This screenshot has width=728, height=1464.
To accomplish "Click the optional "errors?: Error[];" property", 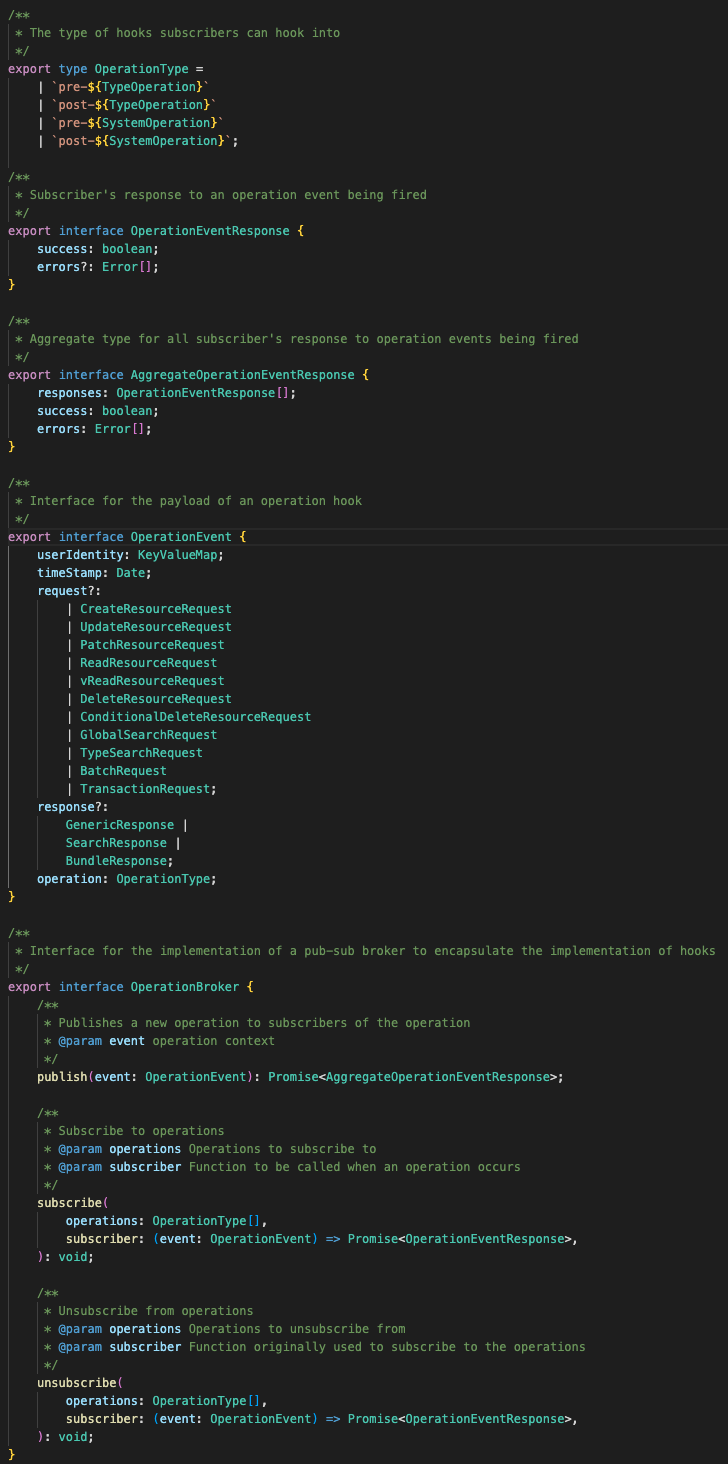I will coord(98,267).
